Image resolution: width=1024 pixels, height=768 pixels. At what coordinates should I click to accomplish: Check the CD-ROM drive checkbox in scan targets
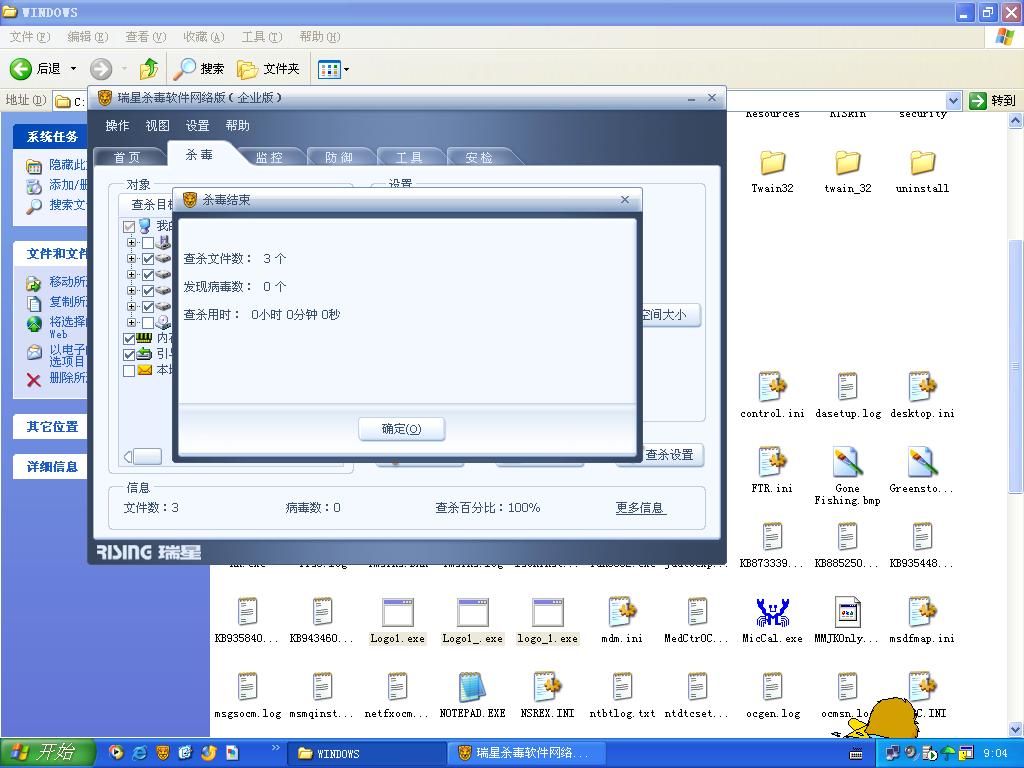point(148,323)
